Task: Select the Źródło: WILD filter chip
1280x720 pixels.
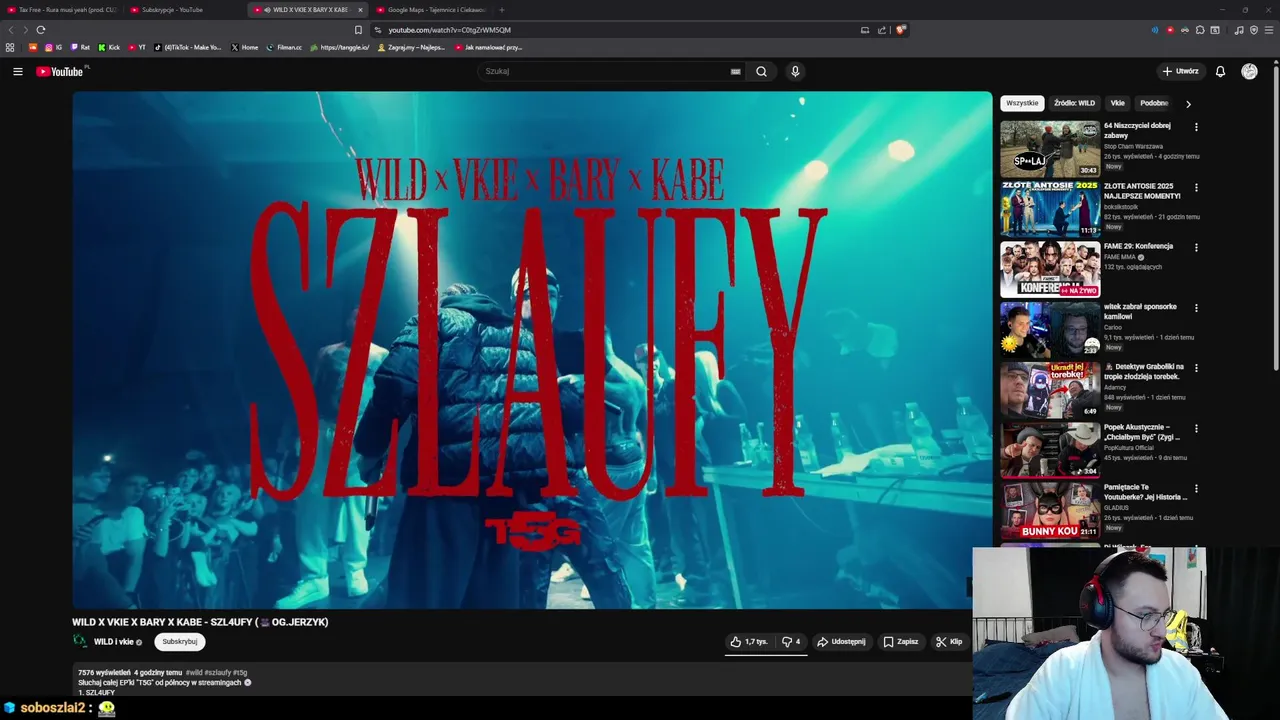Action: coord(1074,103)
